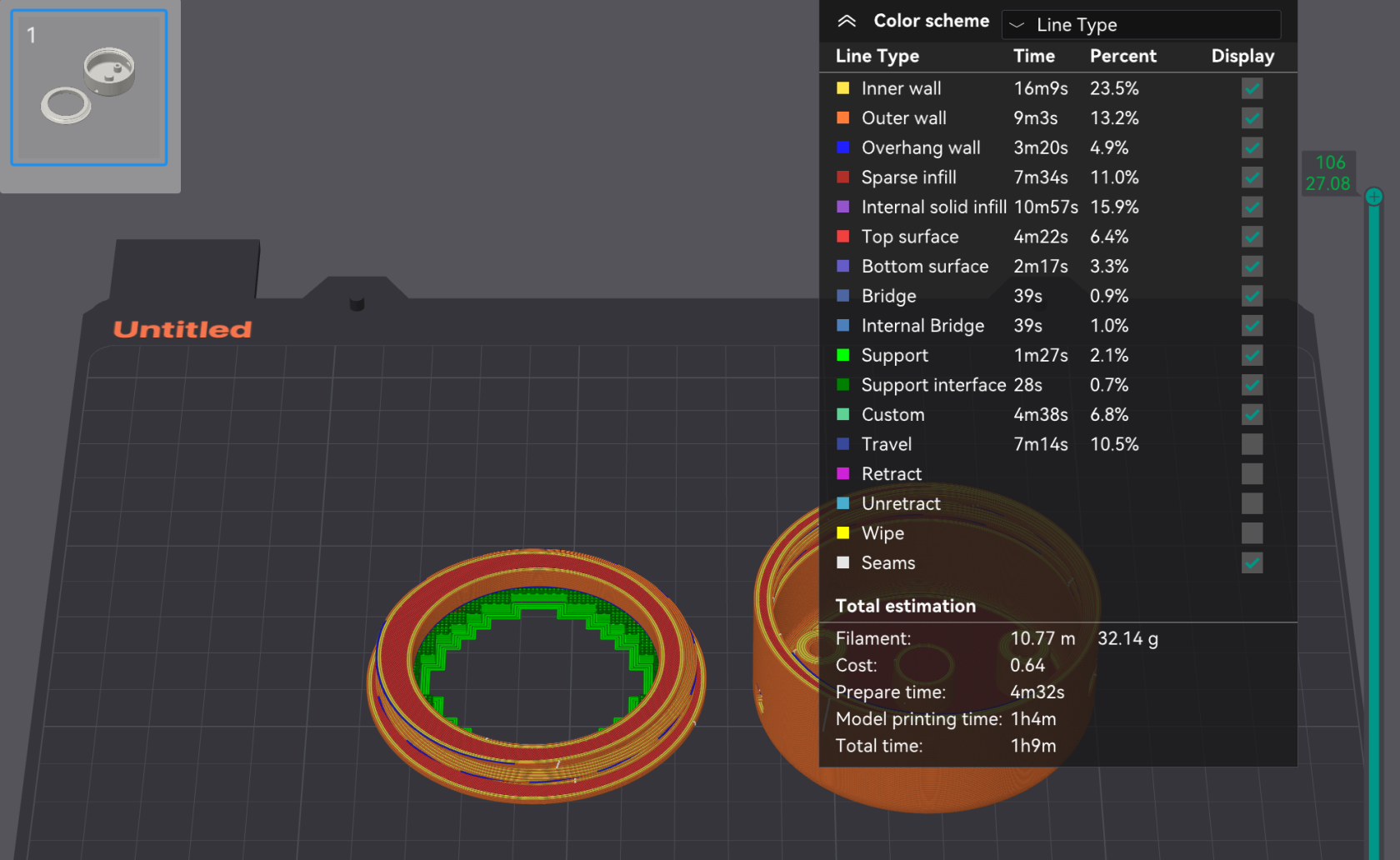Show Wipe moves in preview
Image resolution: width=1400 pixels, height=860 pixels.
pos(1252,533)
